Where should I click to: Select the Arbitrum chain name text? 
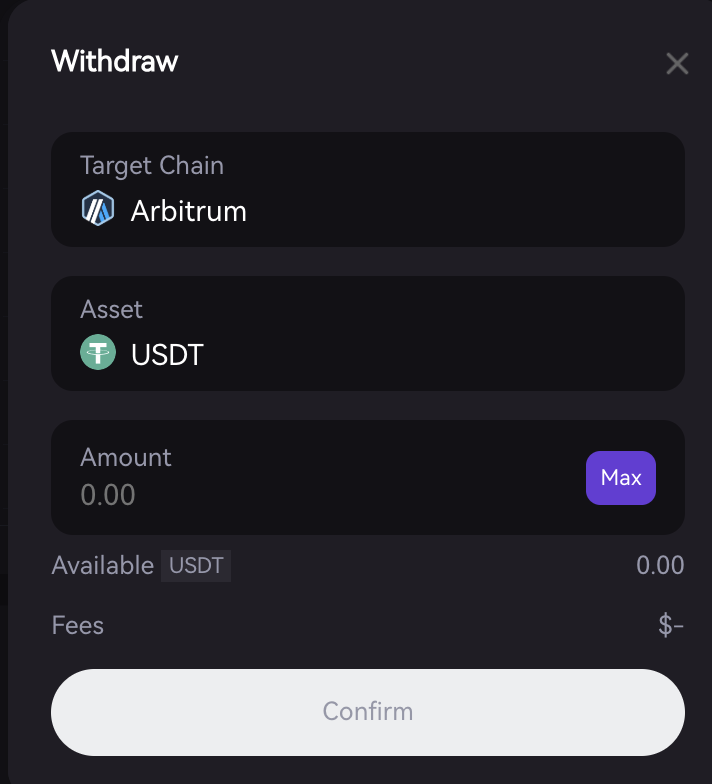[x=189, y=211]
